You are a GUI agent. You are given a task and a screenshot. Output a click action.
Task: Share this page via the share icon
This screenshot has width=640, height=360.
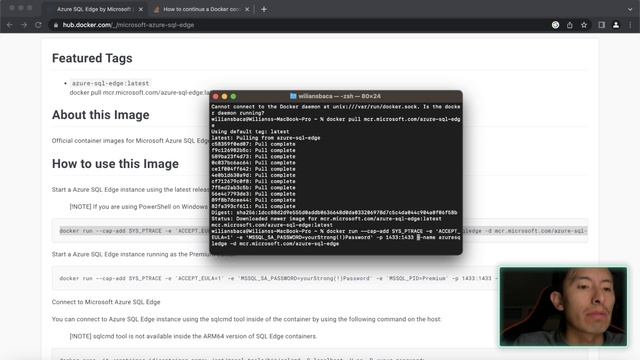click(570, 25)
